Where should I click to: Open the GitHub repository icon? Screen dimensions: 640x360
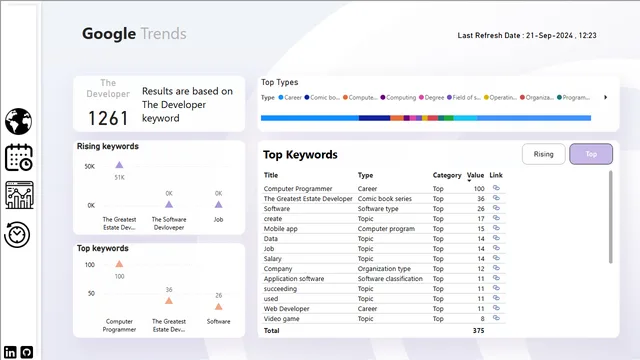pos(27,352)
